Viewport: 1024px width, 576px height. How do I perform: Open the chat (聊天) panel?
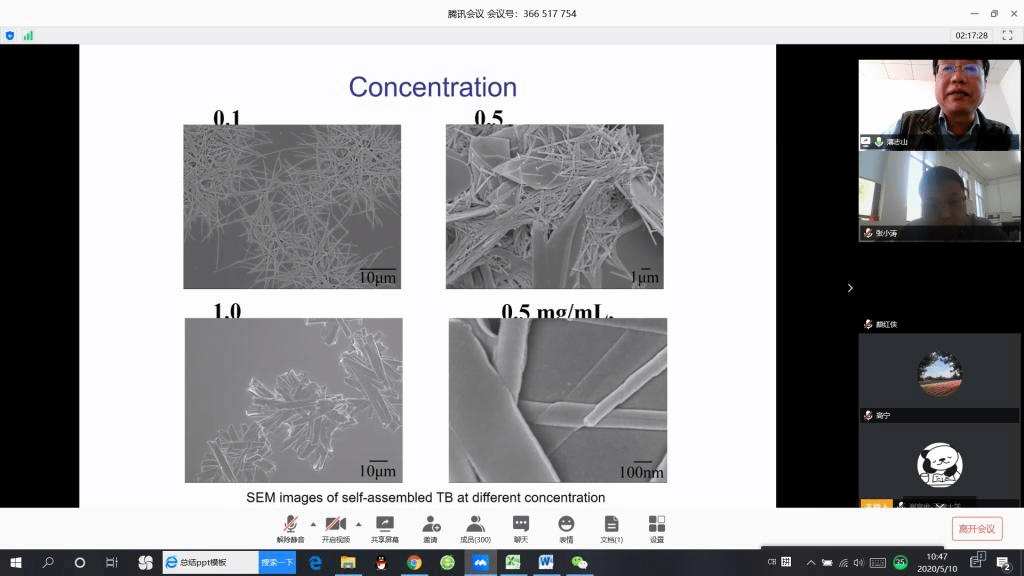pos(520,526)
